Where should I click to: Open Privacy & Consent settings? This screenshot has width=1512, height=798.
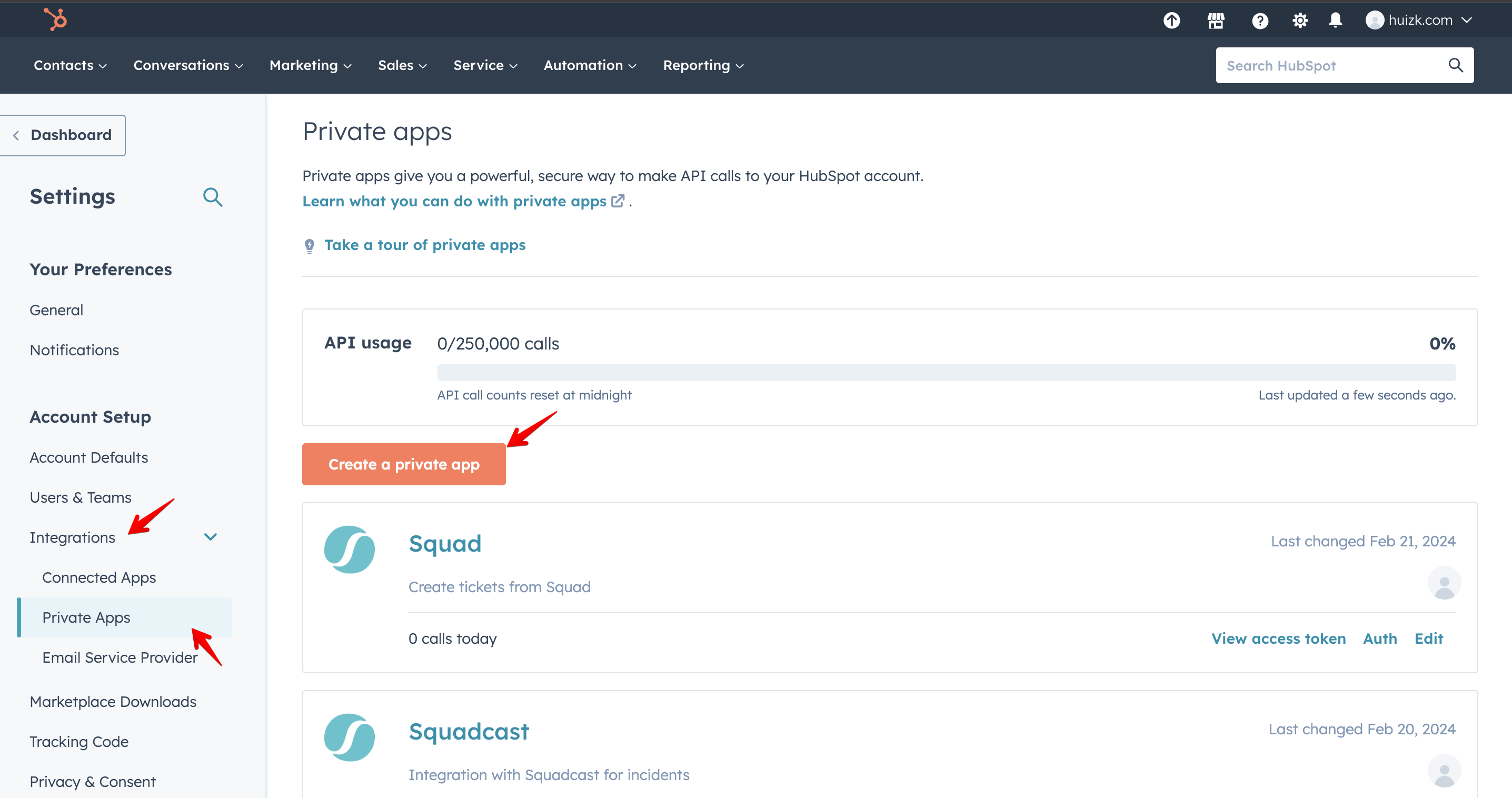tap(93, 782)
